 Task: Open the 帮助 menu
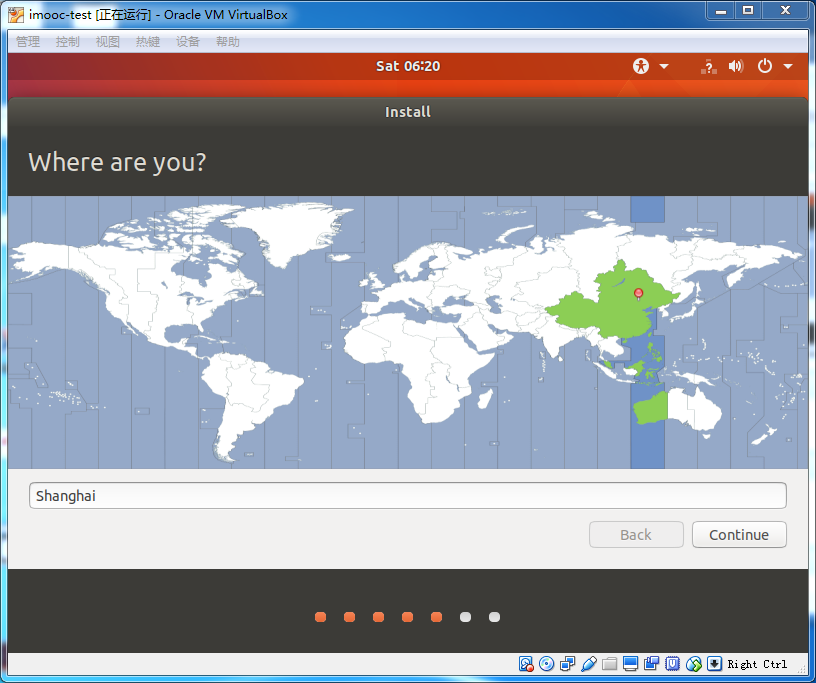pos(228,42)
